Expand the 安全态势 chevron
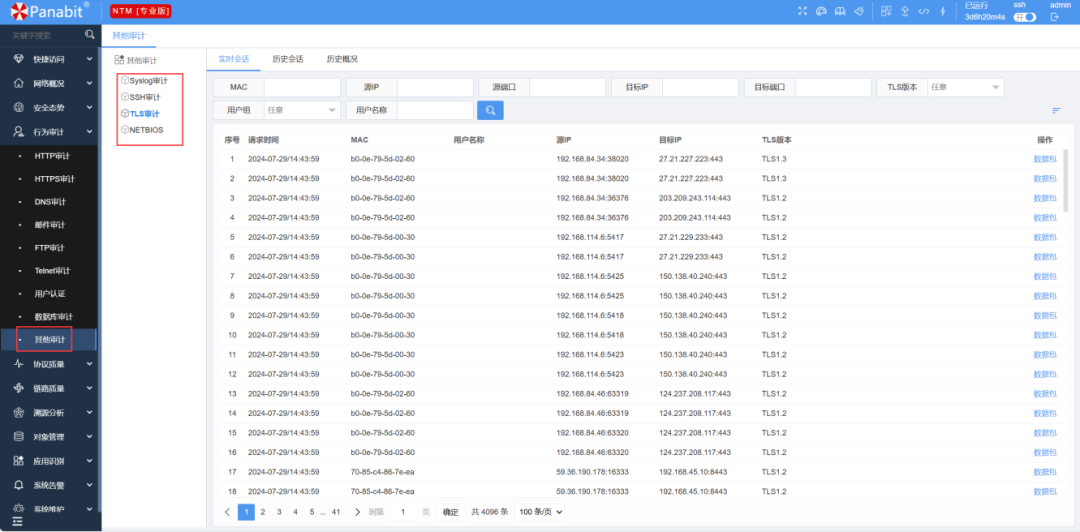 90,108
